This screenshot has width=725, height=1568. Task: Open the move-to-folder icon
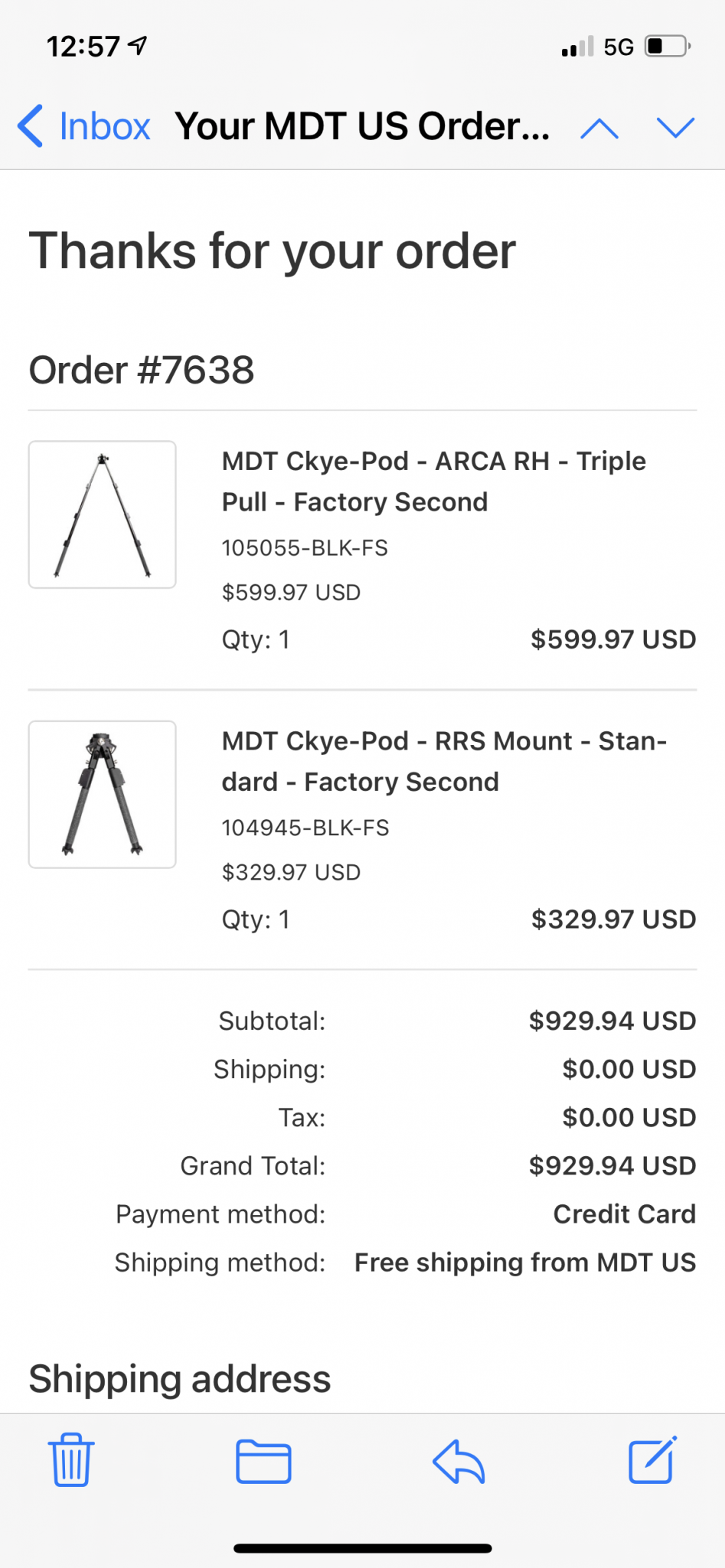tap(263, 1462)
